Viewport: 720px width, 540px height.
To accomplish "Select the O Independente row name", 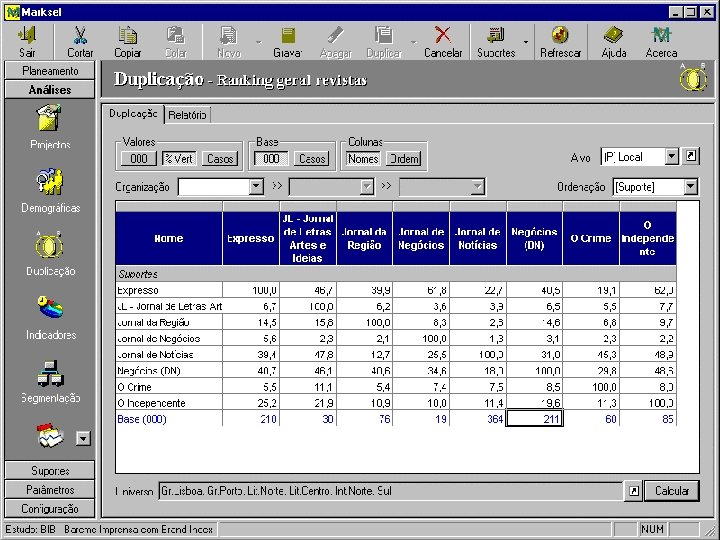I will (169, 403).
